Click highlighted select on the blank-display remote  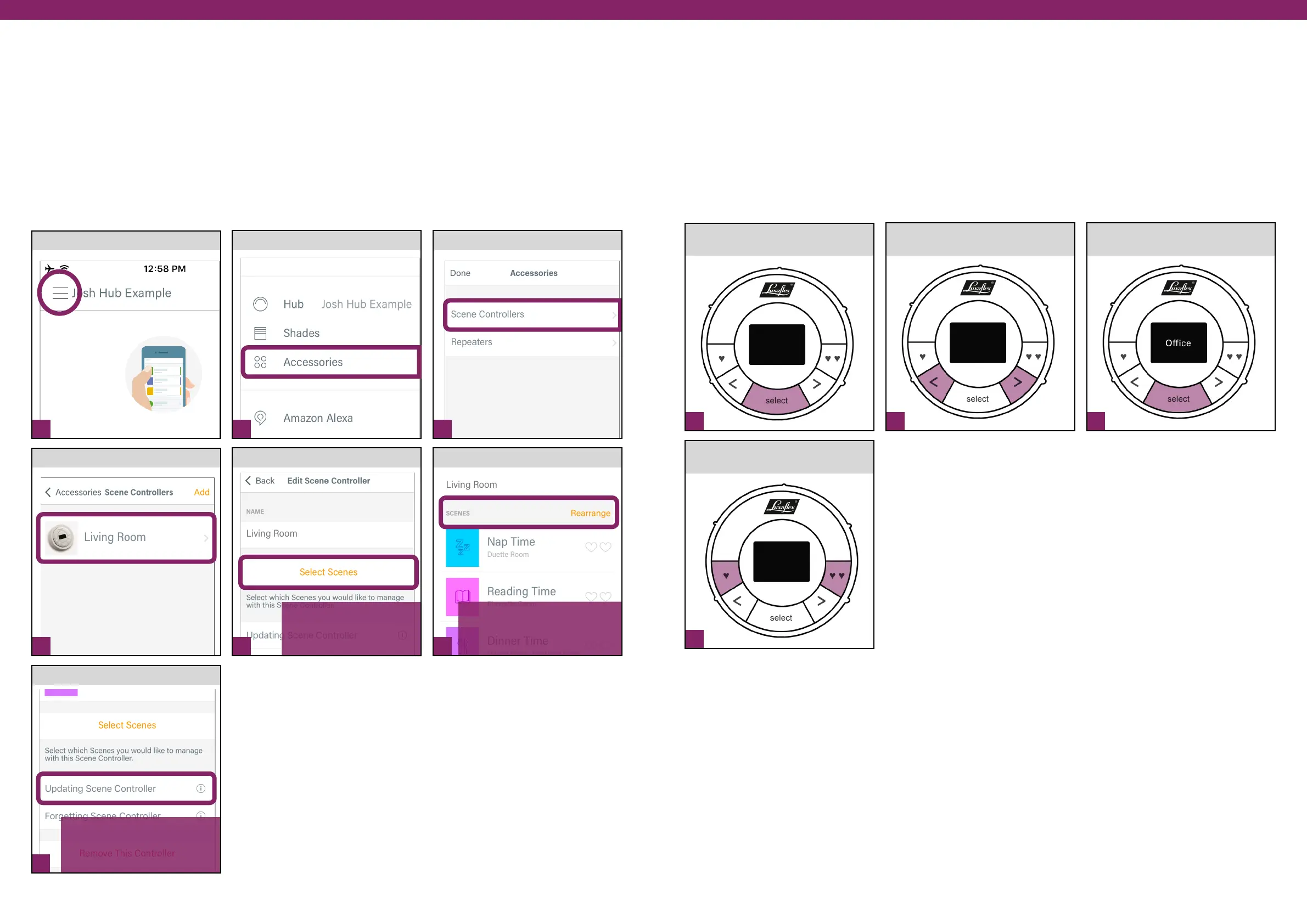[776, 398]
